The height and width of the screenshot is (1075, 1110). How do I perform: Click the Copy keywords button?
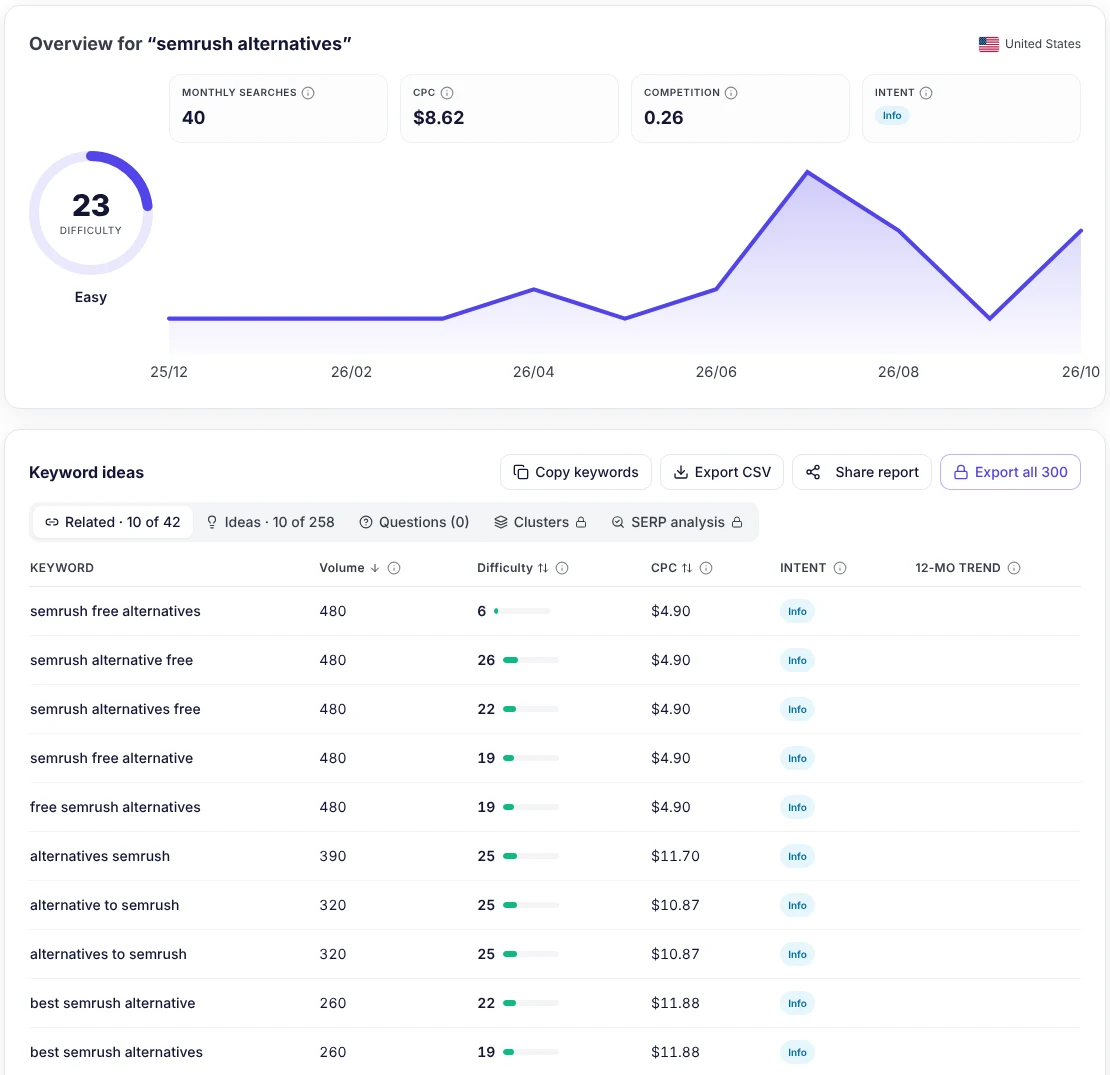(x=576, y=472)
